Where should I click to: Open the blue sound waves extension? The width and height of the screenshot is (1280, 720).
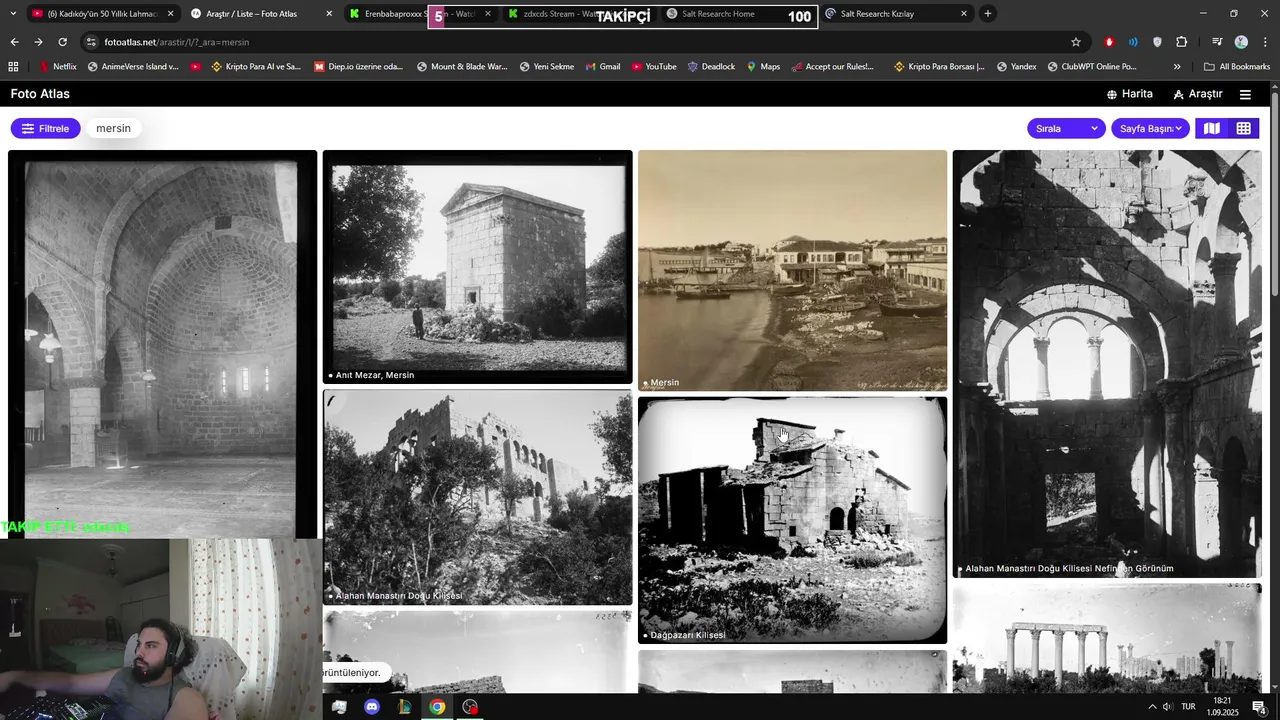click(1133, 42)
